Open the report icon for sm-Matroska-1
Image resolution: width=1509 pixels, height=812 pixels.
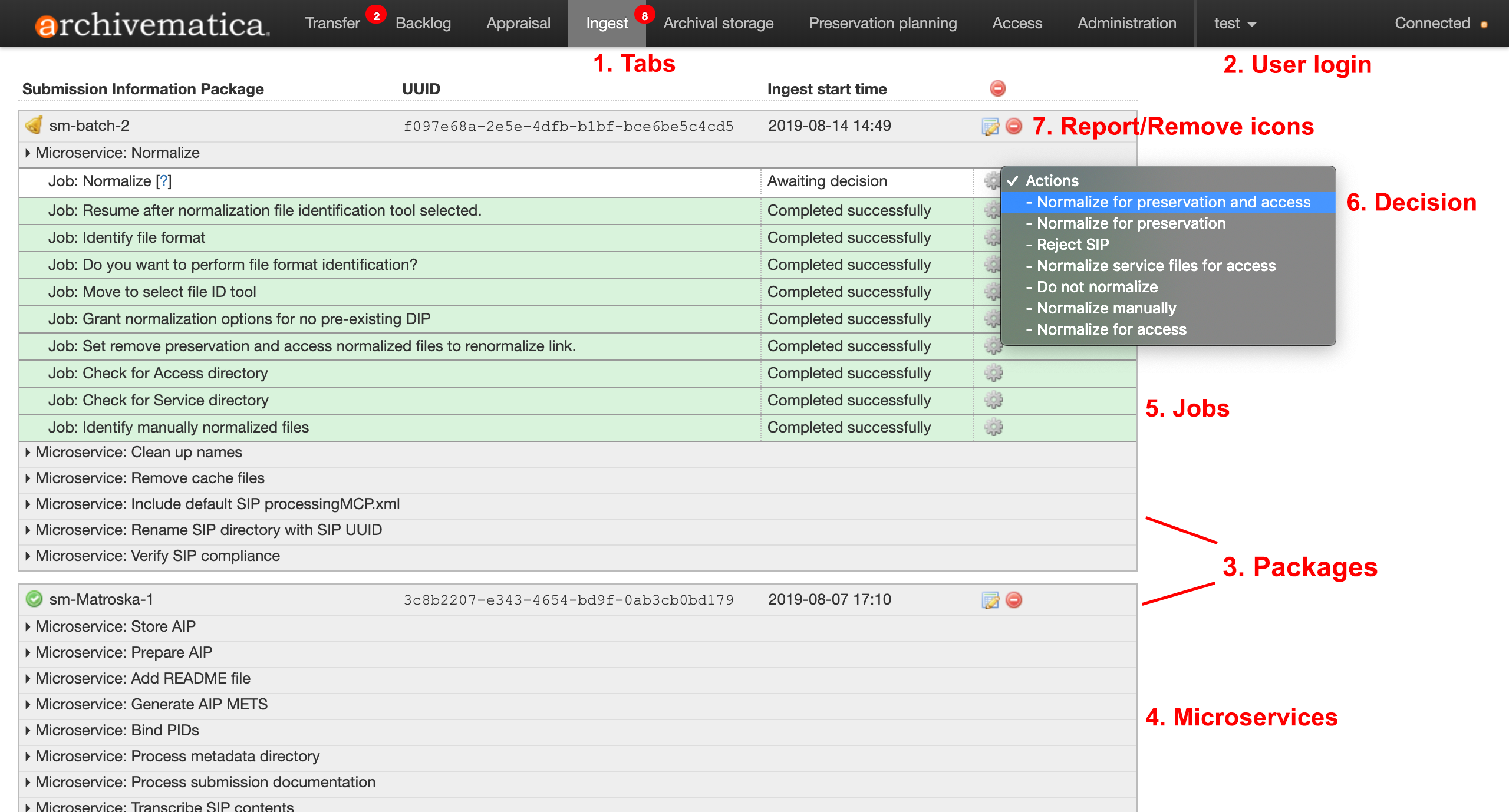click(x=990, y=600)
